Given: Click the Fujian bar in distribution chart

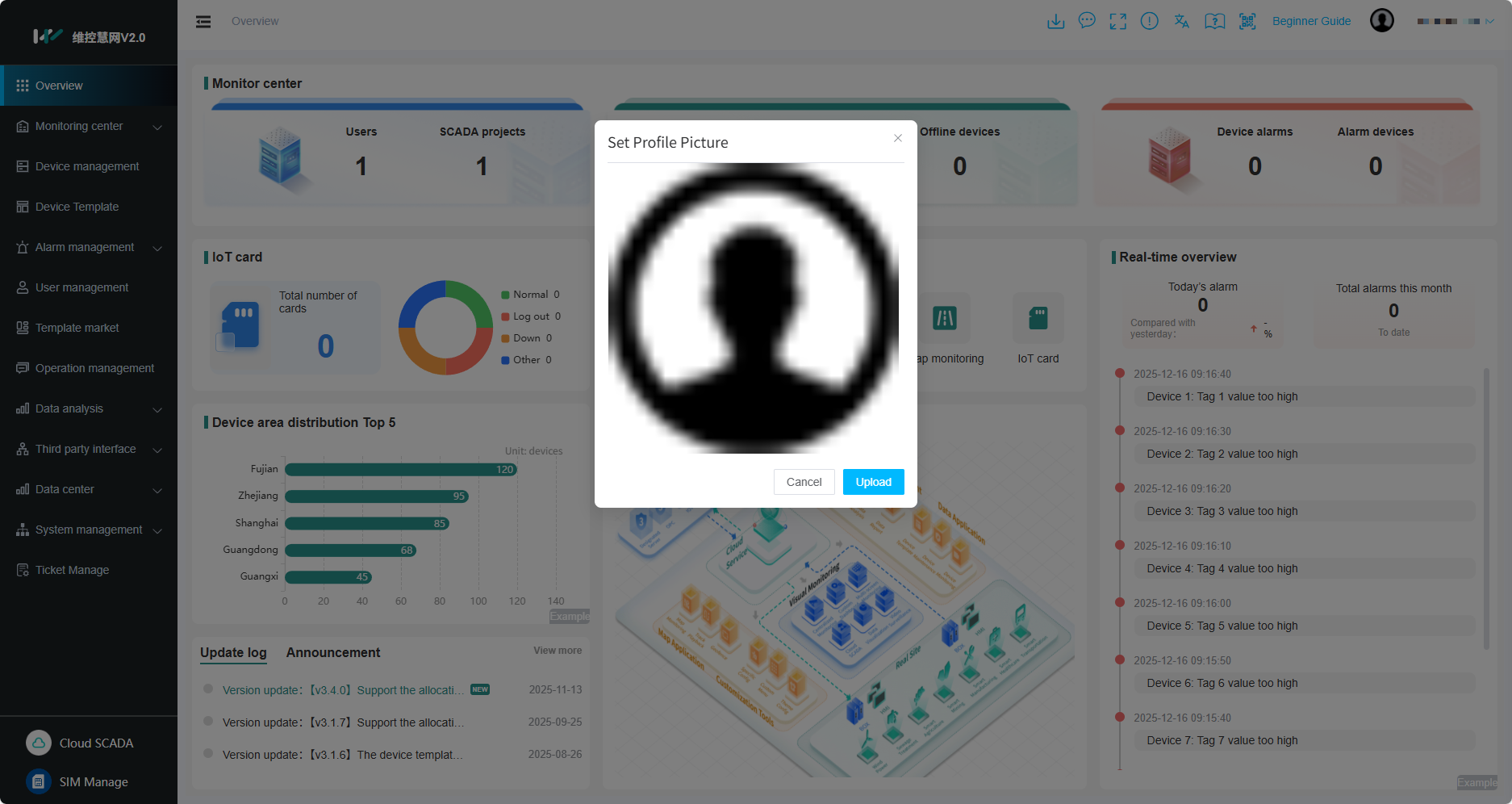Looking at the screenshot, I should coord(401,470).
